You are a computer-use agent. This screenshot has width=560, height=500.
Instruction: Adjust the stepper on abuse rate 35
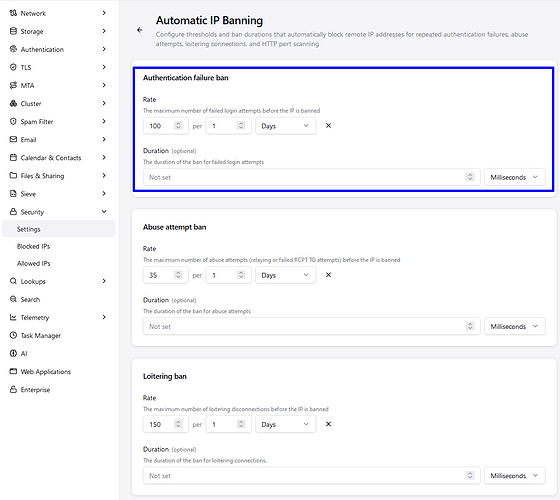pos(178,275)
